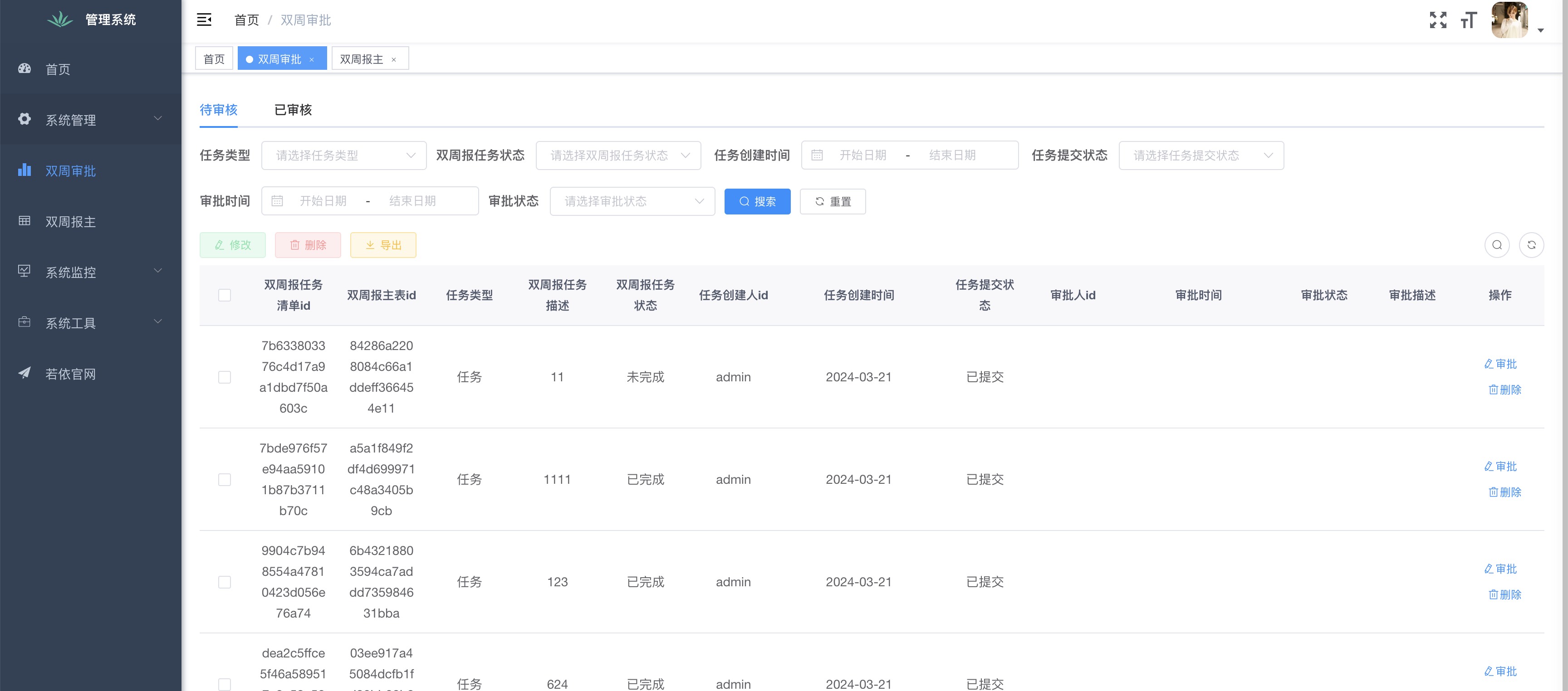Image resolution: width=1568 pixels, height=691 pixels.
Task: Click the yellow 导出 button
Action: pyautogui.click(x=383, y=245)
